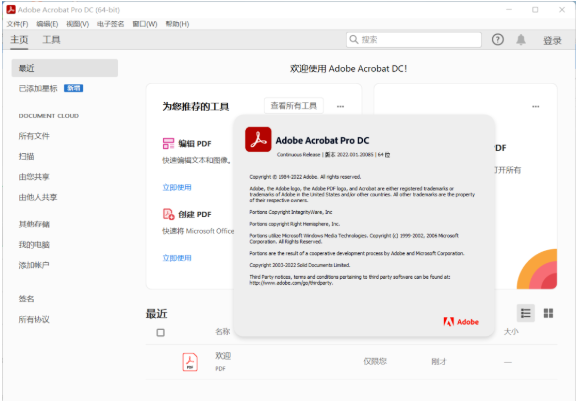
Task: Click the 新增 badge next to 已添加星标
Action: 73,88
